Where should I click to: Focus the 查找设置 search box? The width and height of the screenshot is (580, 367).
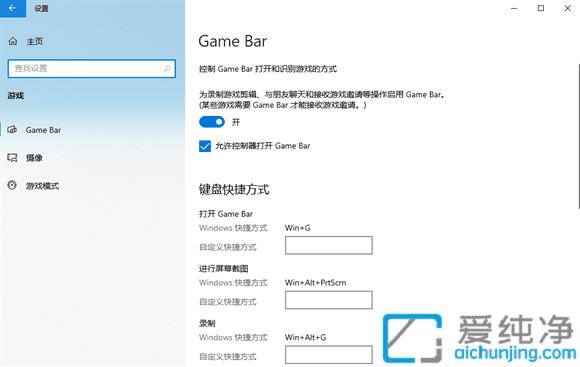91,68
